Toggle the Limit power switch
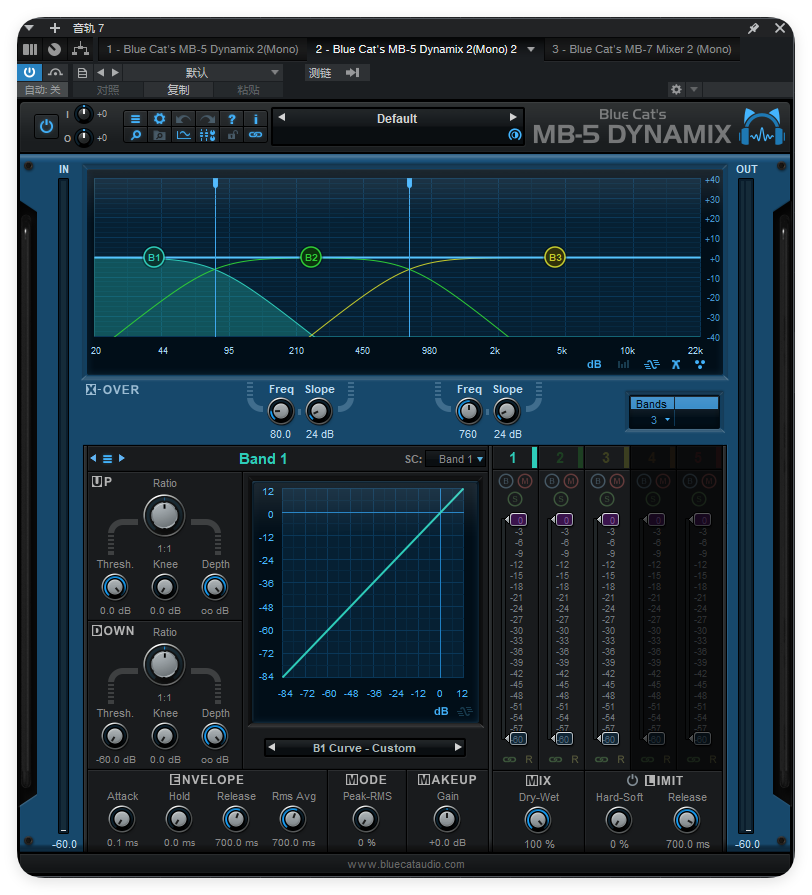 [x=632, y=780]
